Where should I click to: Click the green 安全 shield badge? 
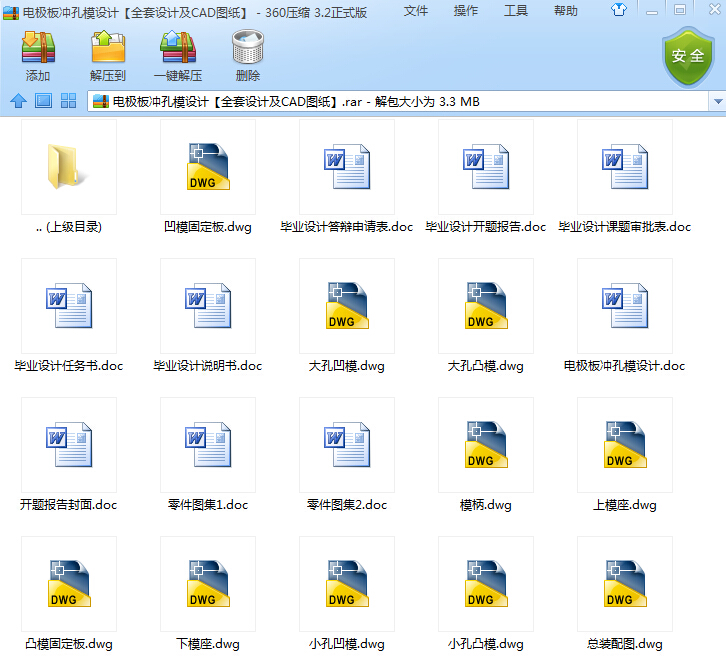pos(688,57)
